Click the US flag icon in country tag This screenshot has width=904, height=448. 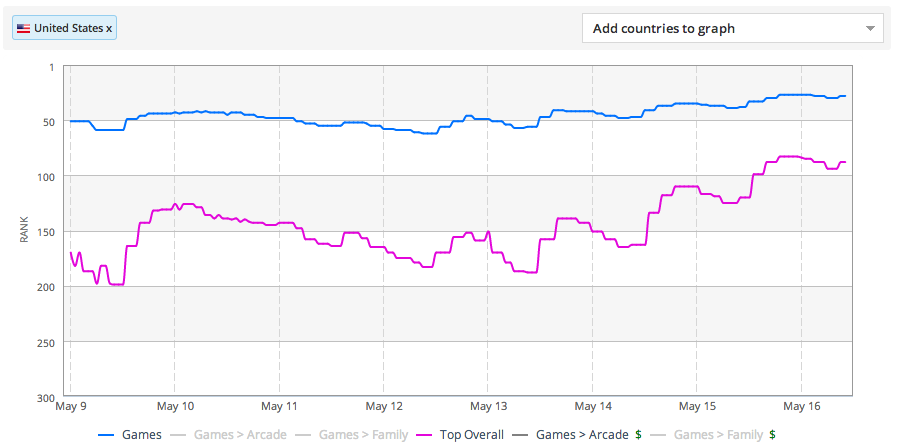pos(24,28)
